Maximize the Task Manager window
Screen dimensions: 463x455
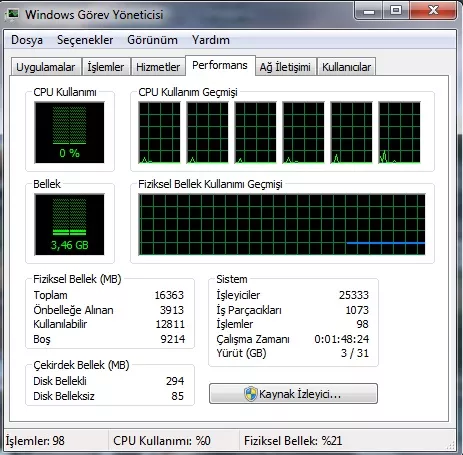point(396,11)
